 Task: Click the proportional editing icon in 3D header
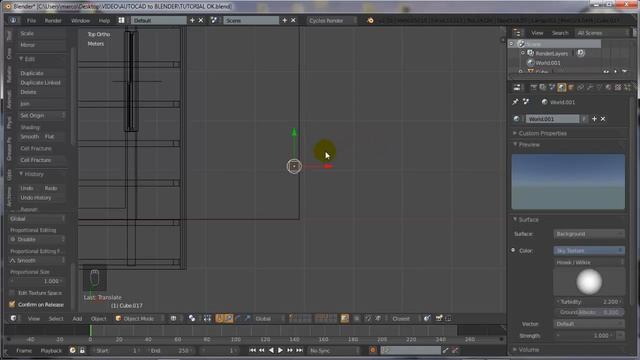click(x=357, y=318)
